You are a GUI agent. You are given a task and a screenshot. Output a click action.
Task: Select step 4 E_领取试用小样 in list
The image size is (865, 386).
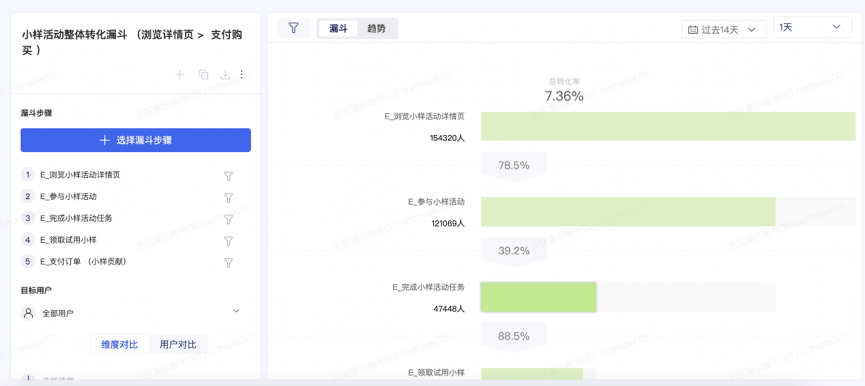pos(68,240)
